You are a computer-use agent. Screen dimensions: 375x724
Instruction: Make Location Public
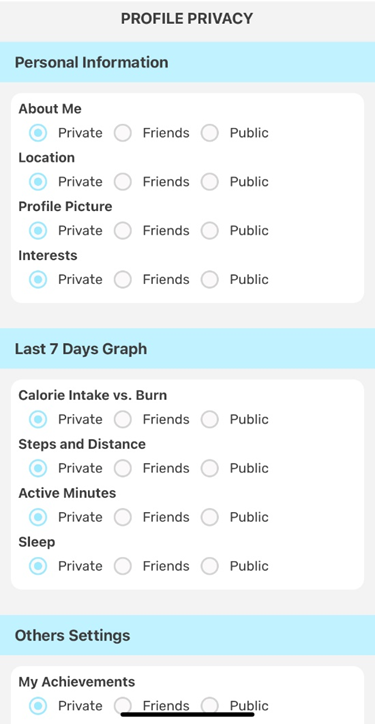(210, 182)
